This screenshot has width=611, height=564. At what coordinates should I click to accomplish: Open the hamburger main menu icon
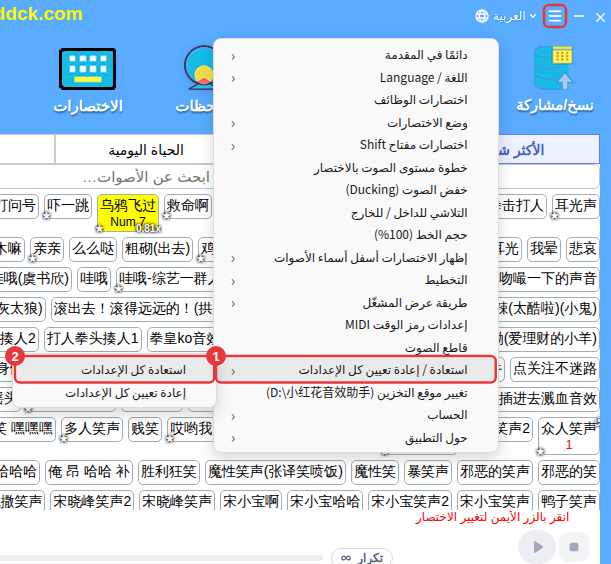coord(554,16)
